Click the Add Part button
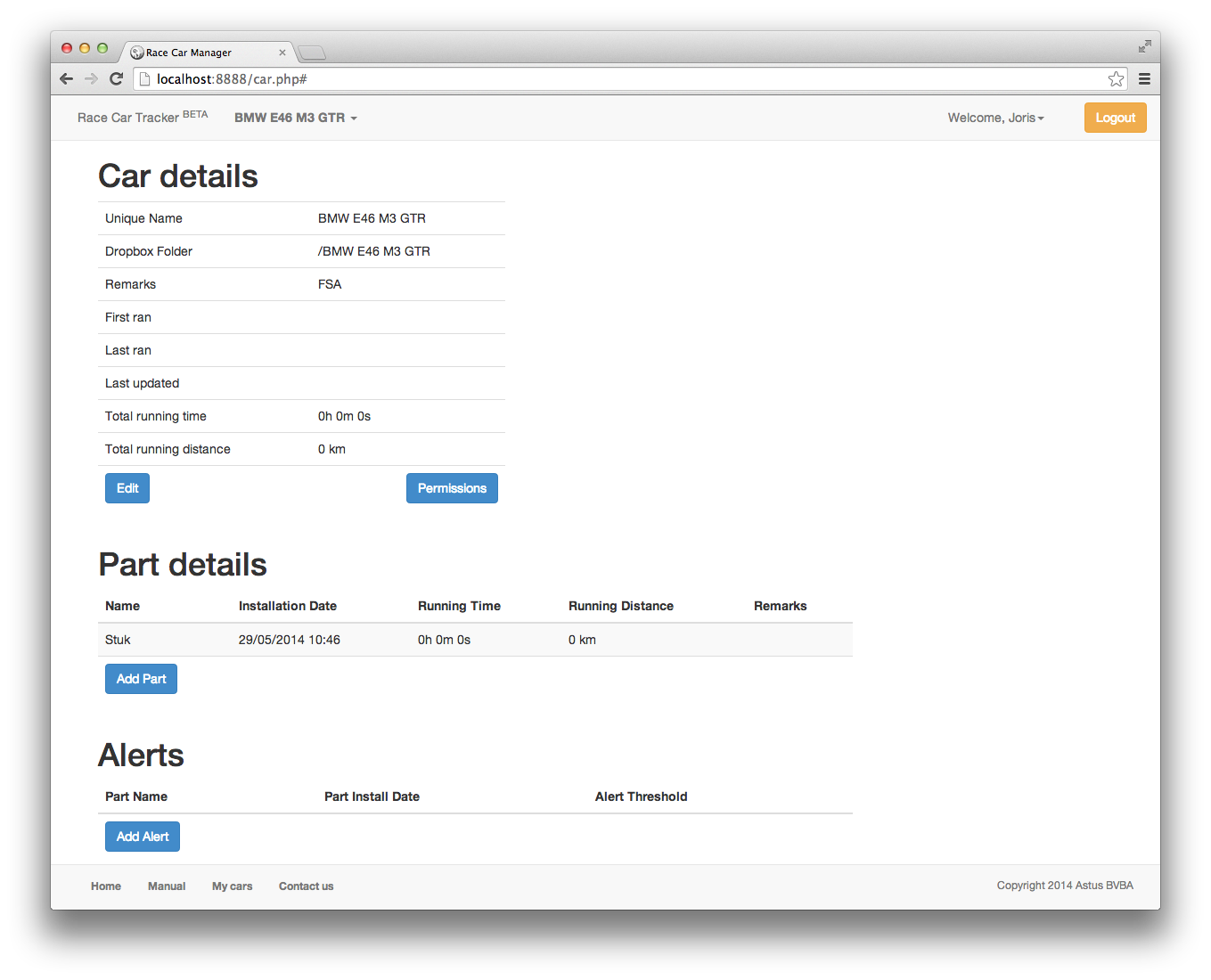This screenshot has height=980, width=1211. [x=141, y=679]
